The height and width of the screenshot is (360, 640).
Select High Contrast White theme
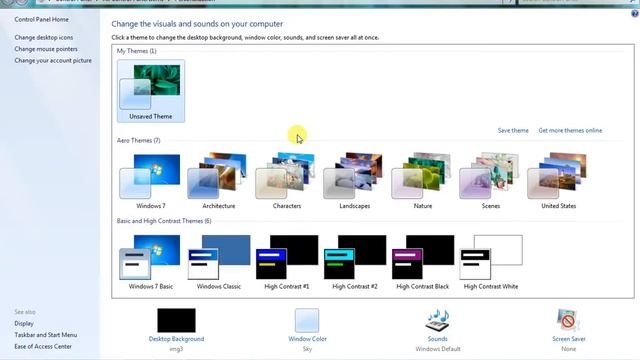coord(491,262)
